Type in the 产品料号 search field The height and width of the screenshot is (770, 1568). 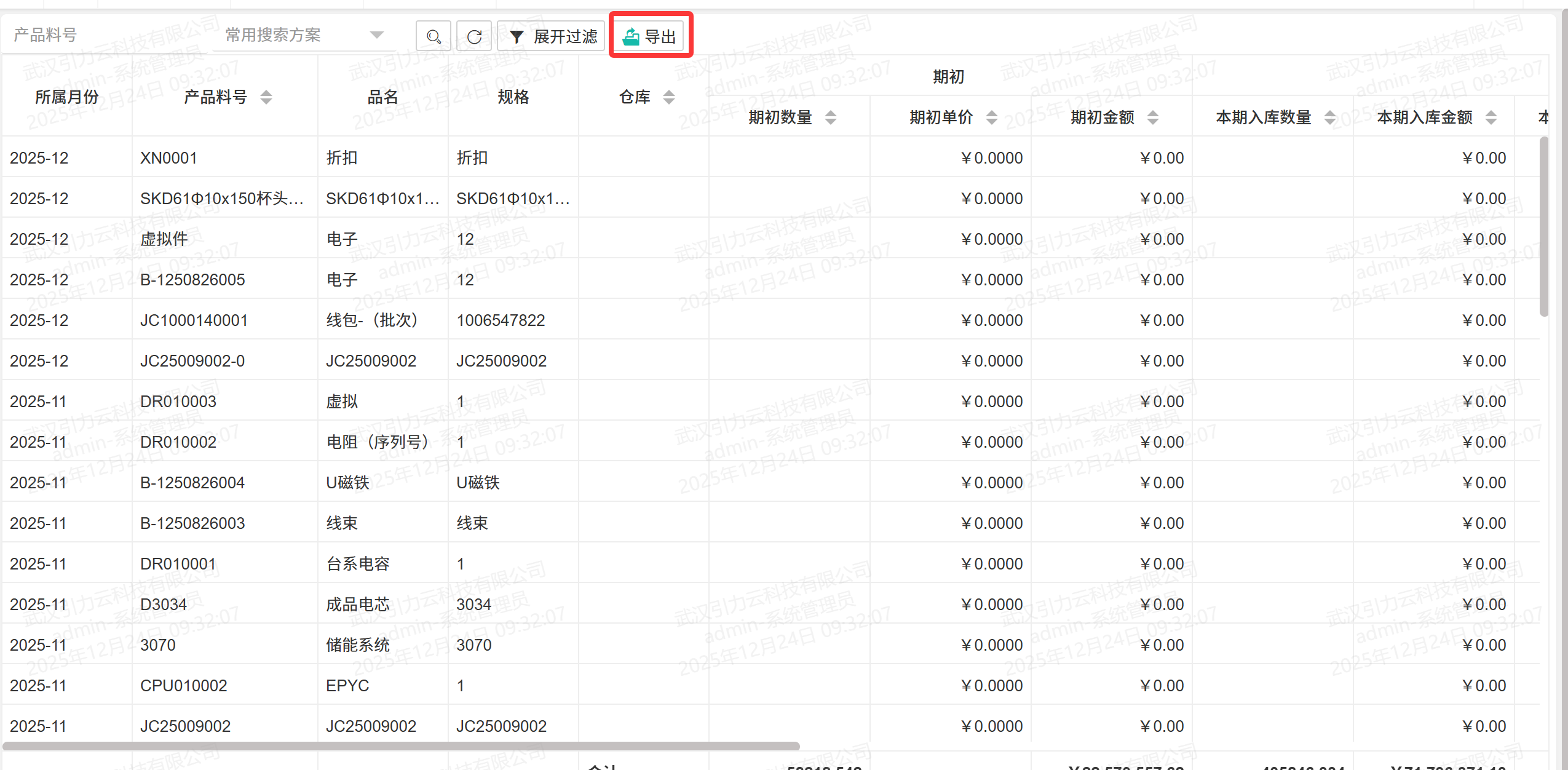coord(105,35)
